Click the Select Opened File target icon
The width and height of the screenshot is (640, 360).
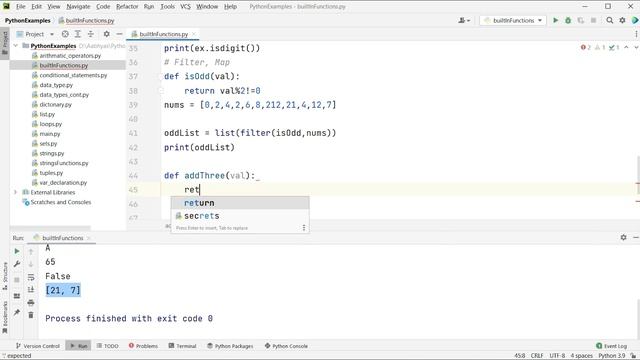click(x=65, y=34)
